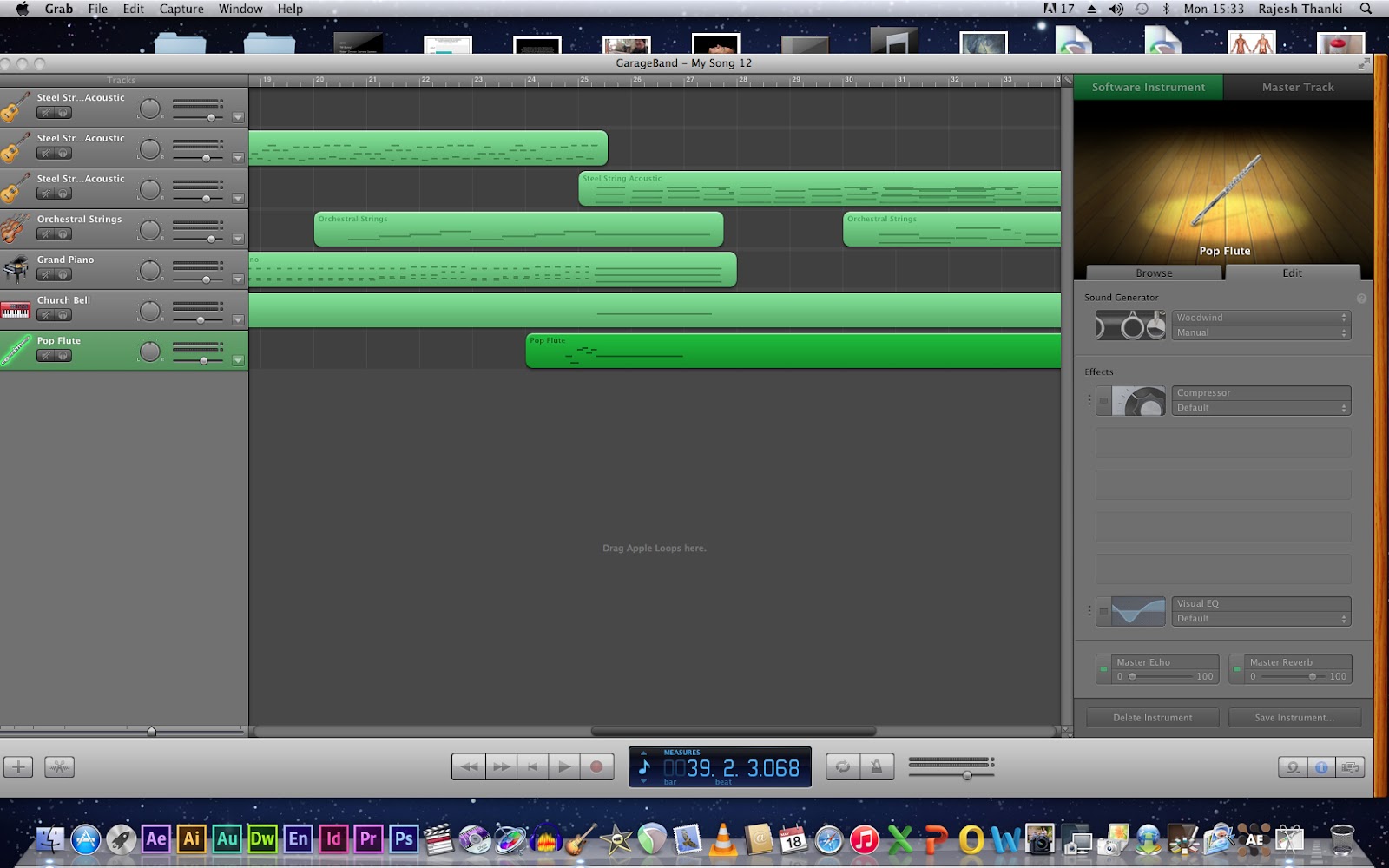Viewport: 1389px width, 868px height.
Task: Click the Save Instrument... button
Action: (1294, 718)
